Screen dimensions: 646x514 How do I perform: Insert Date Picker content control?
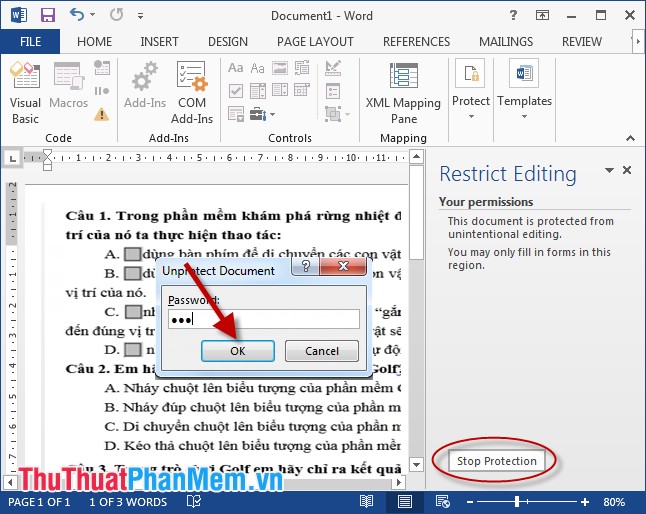pyautogui.click(x=302, y=90)
